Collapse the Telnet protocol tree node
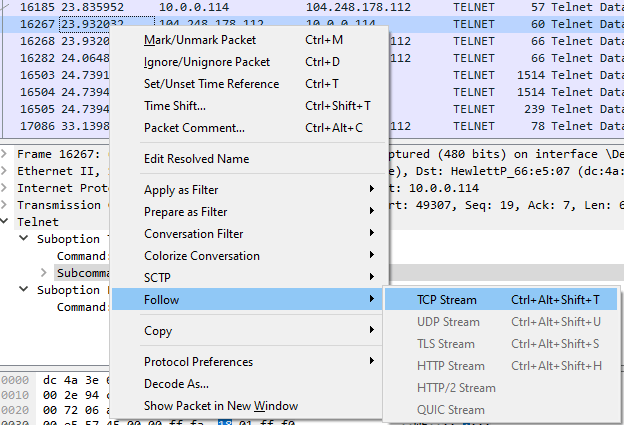The width and height of the screenshot is (624, 425). coord(7,222)
